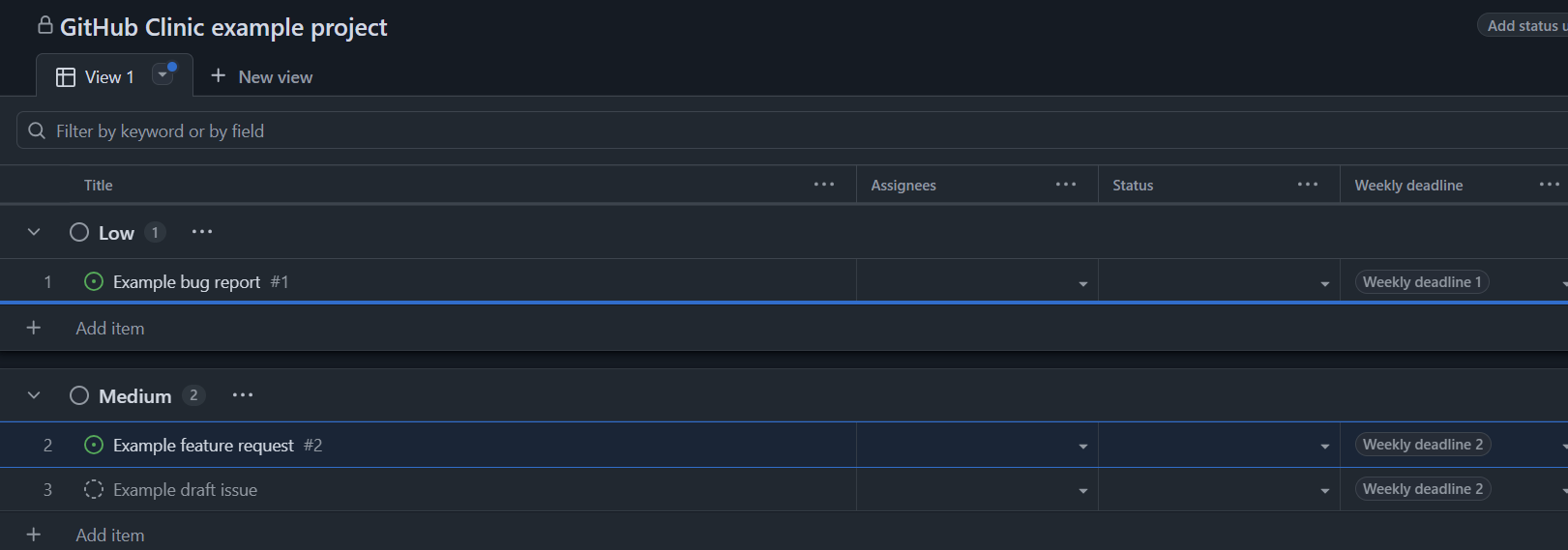Click Add item in Low group
Viewport: 1568px width, 550px height.
(110, 328)
